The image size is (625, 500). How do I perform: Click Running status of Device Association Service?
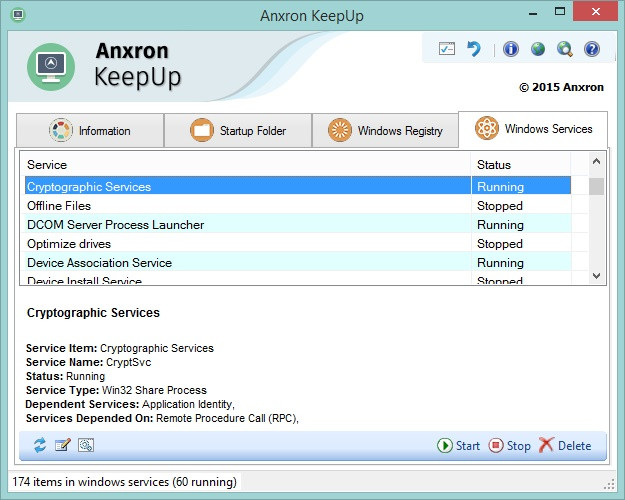pos(500,263)
